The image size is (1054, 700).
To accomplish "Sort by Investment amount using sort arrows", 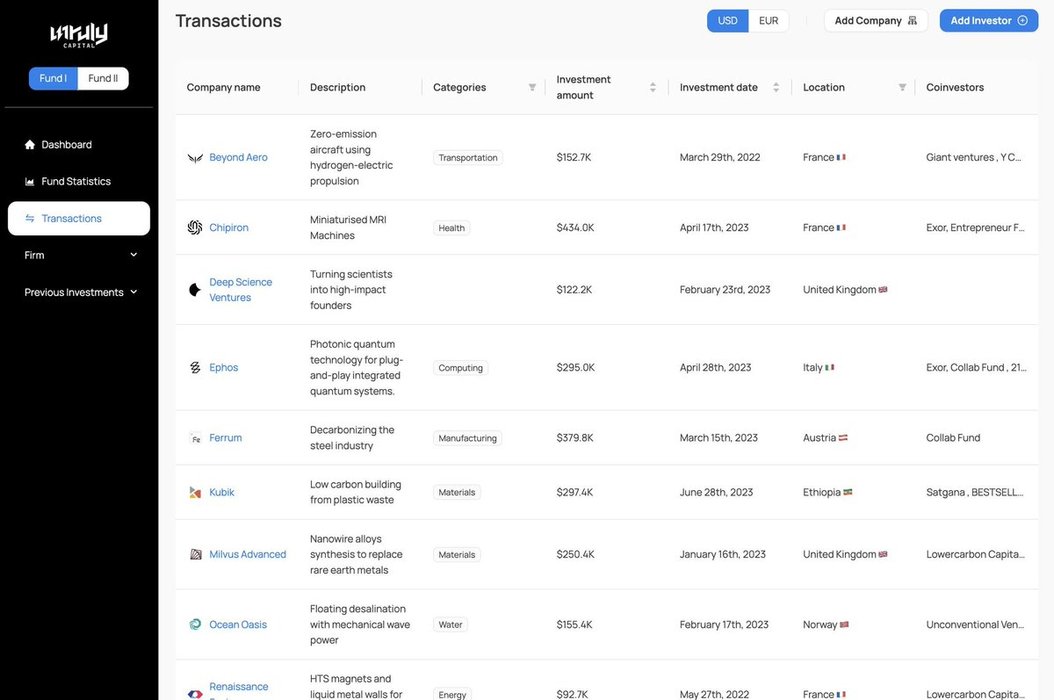I will click(653, 87).
